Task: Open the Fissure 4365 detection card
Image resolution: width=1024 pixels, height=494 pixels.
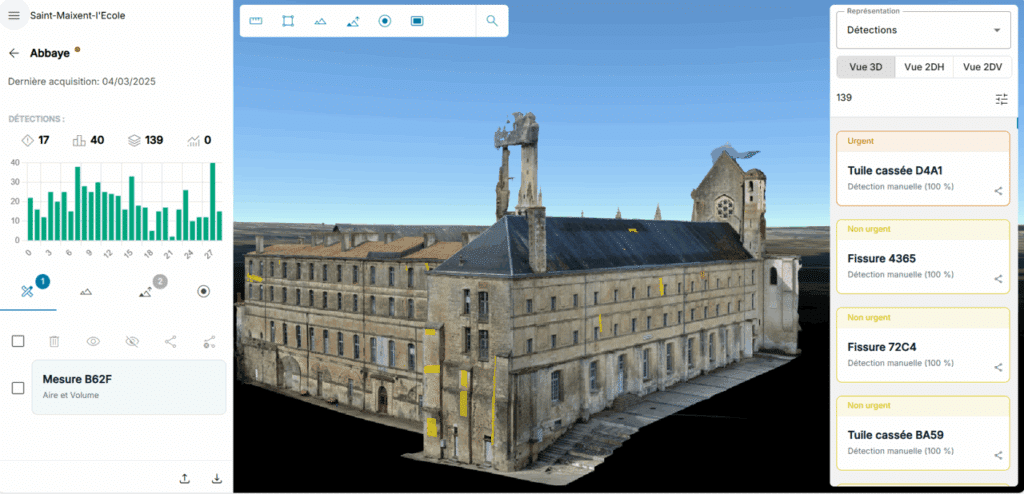Action: point(923,257)
